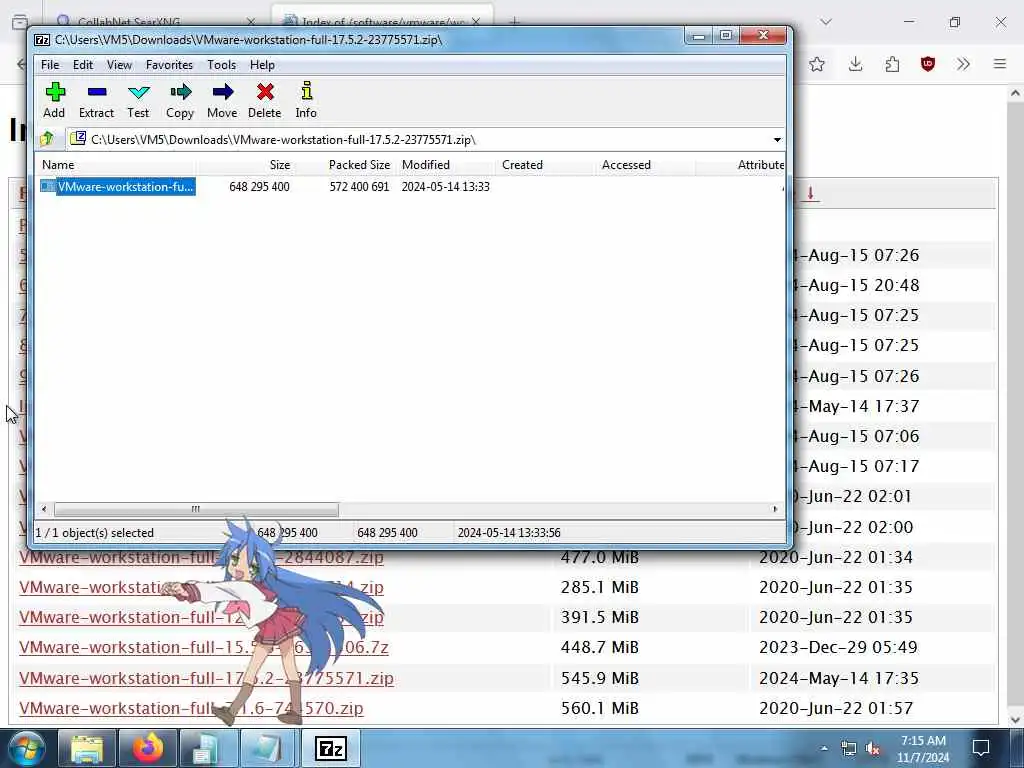Switch to the 7-Zip taskbar button

[330, 748]
